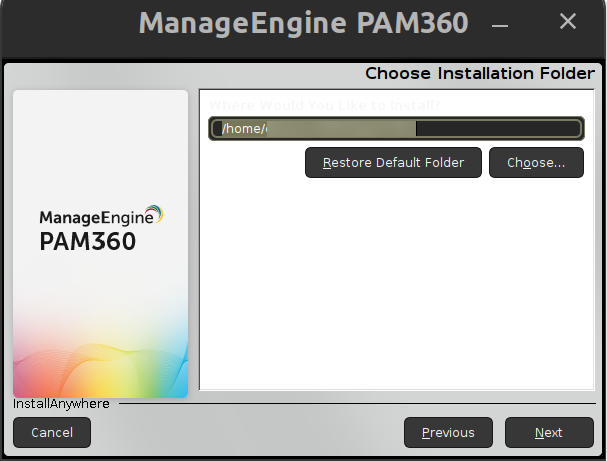The width and height of the screenshot is (607, 461).
Task: Close the ManageEngine PAM360 installer window
Action: 568,21
